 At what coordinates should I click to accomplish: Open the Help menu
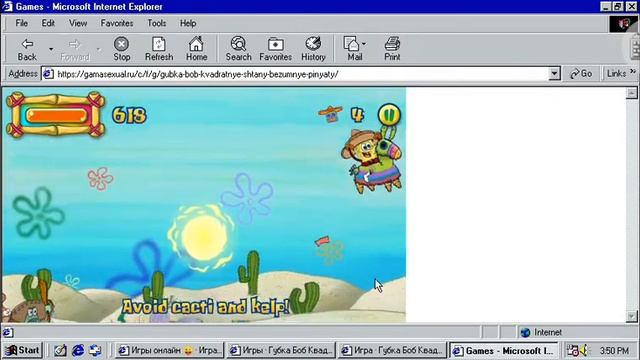click(x=188, y=23)
